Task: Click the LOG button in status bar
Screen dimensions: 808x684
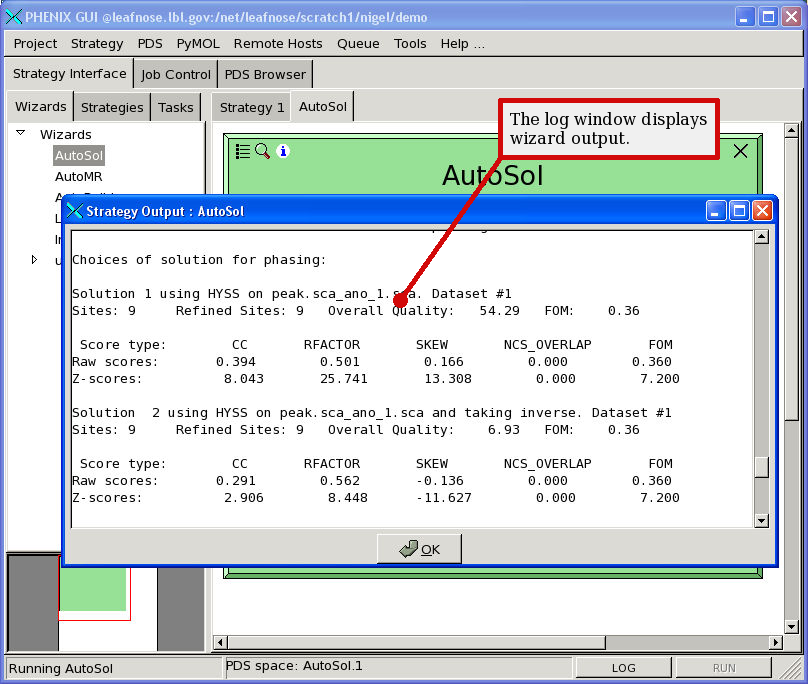Action: pyautogui.click(x=623, y=668)
